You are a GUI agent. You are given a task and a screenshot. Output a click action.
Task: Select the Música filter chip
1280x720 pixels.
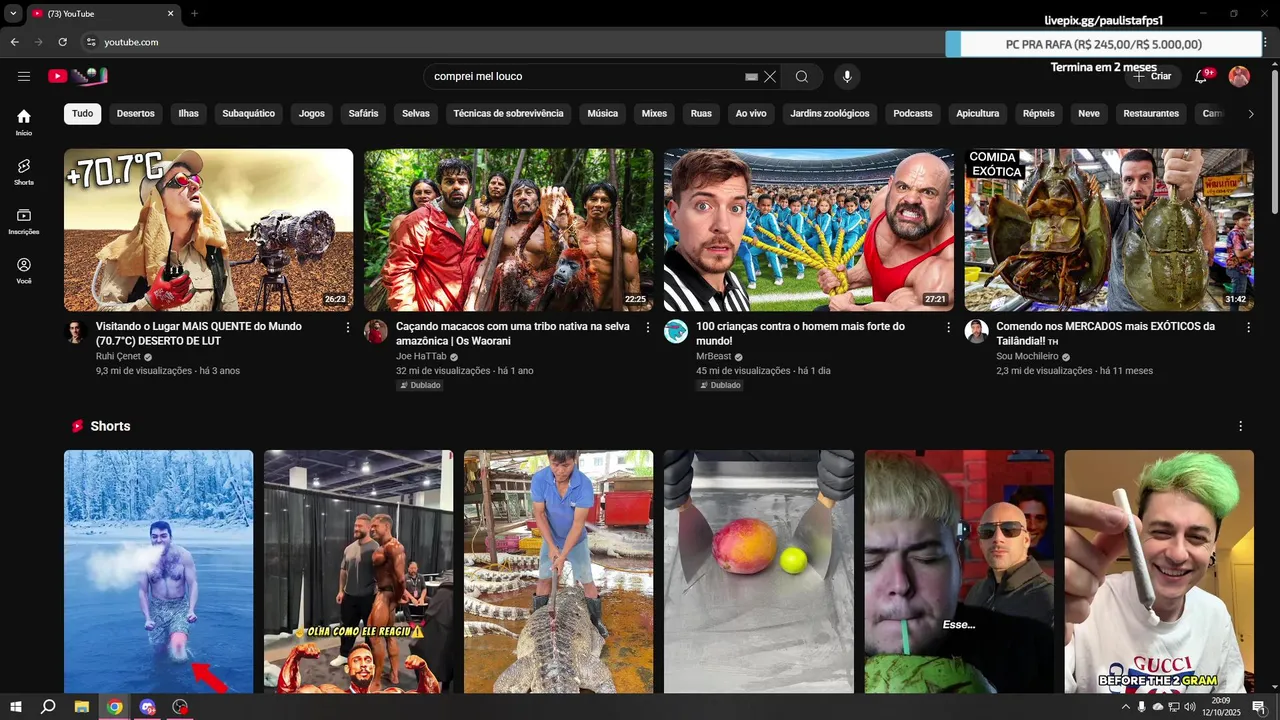pyautogui.click(x=603, y=114)
